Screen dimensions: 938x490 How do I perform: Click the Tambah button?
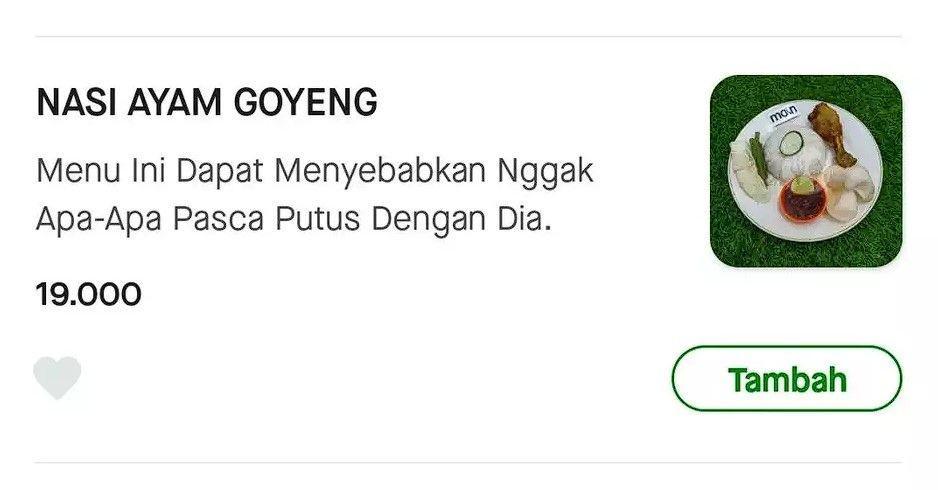pyautogui.click(x=787, y=379)
